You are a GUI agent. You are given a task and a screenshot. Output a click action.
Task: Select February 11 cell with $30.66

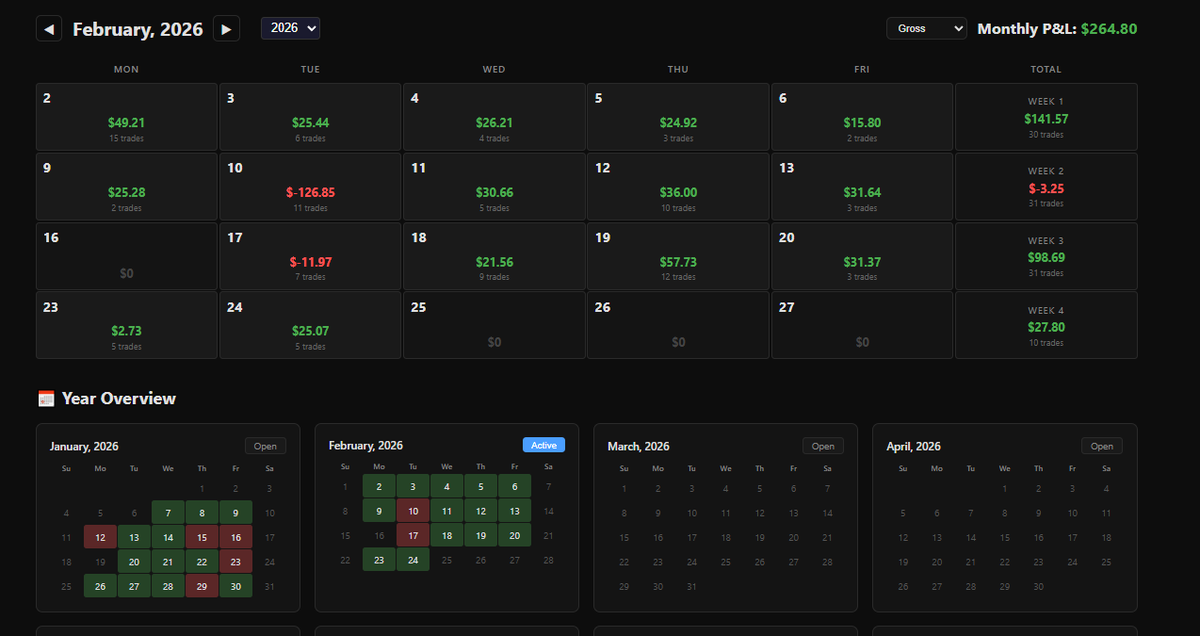[x=494, y=187]
